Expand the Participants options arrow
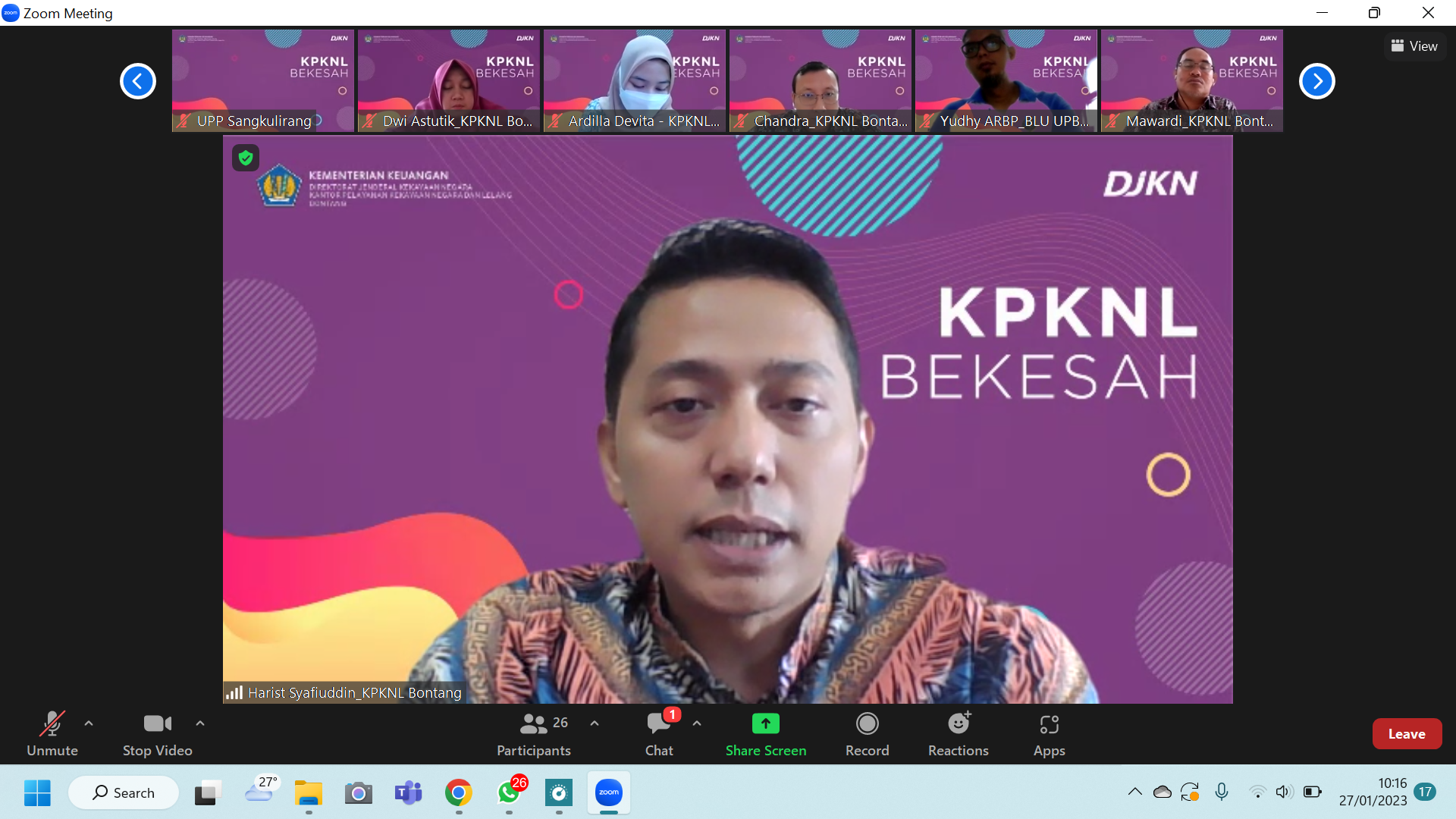The image size is (1456, 819). pyautogui.click(x=595, y=723)
